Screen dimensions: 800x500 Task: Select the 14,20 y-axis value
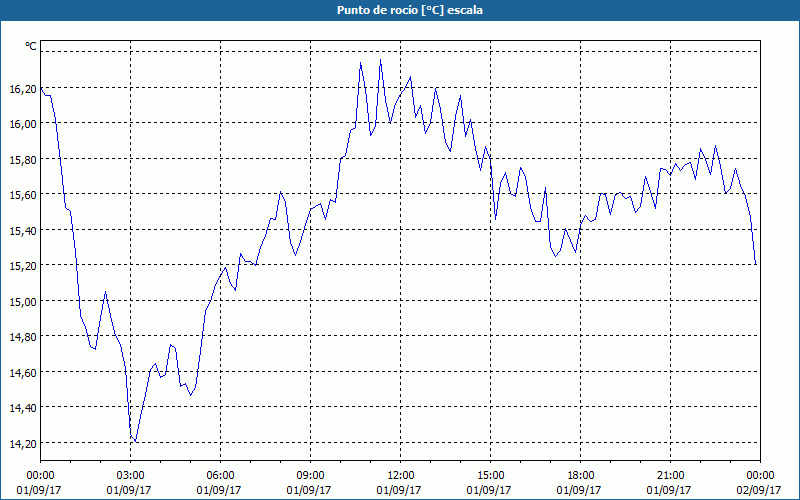tap(23, 444)
